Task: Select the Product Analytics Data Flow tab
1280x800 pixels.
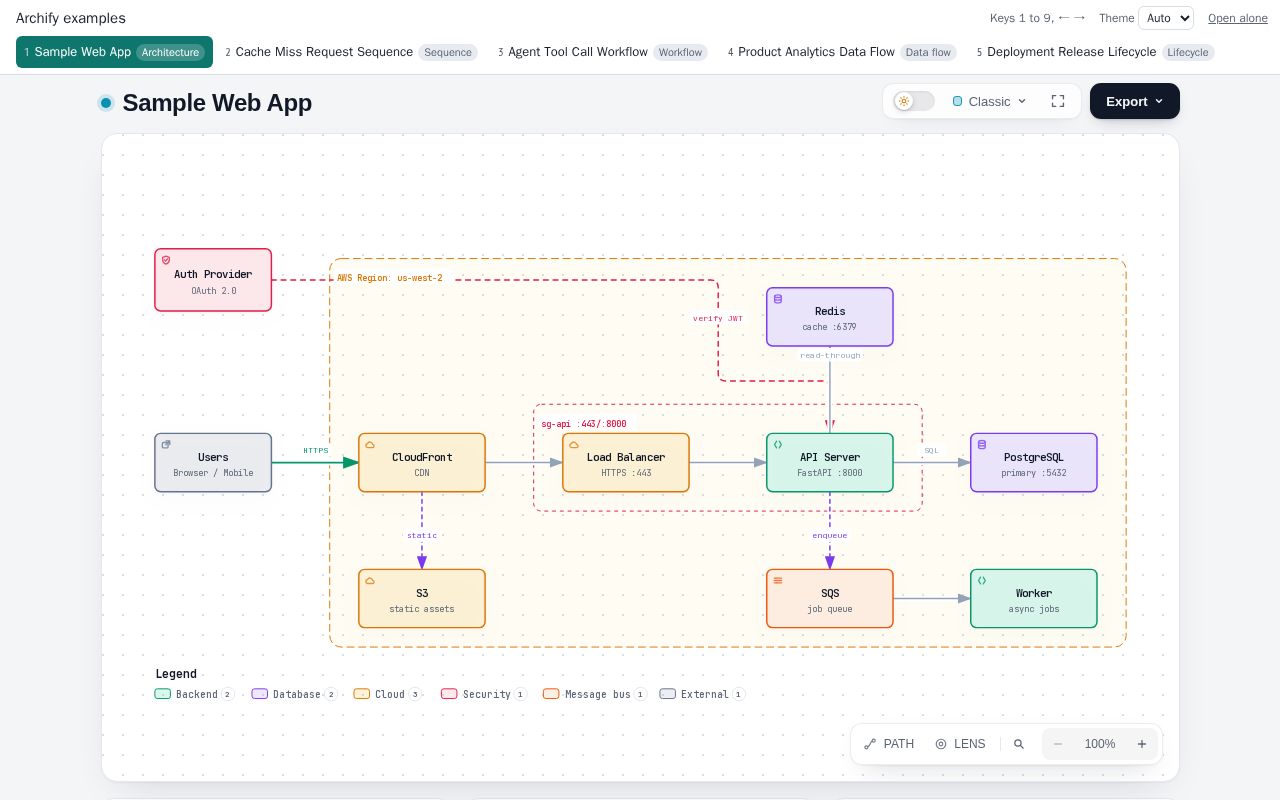Action: 842,52
